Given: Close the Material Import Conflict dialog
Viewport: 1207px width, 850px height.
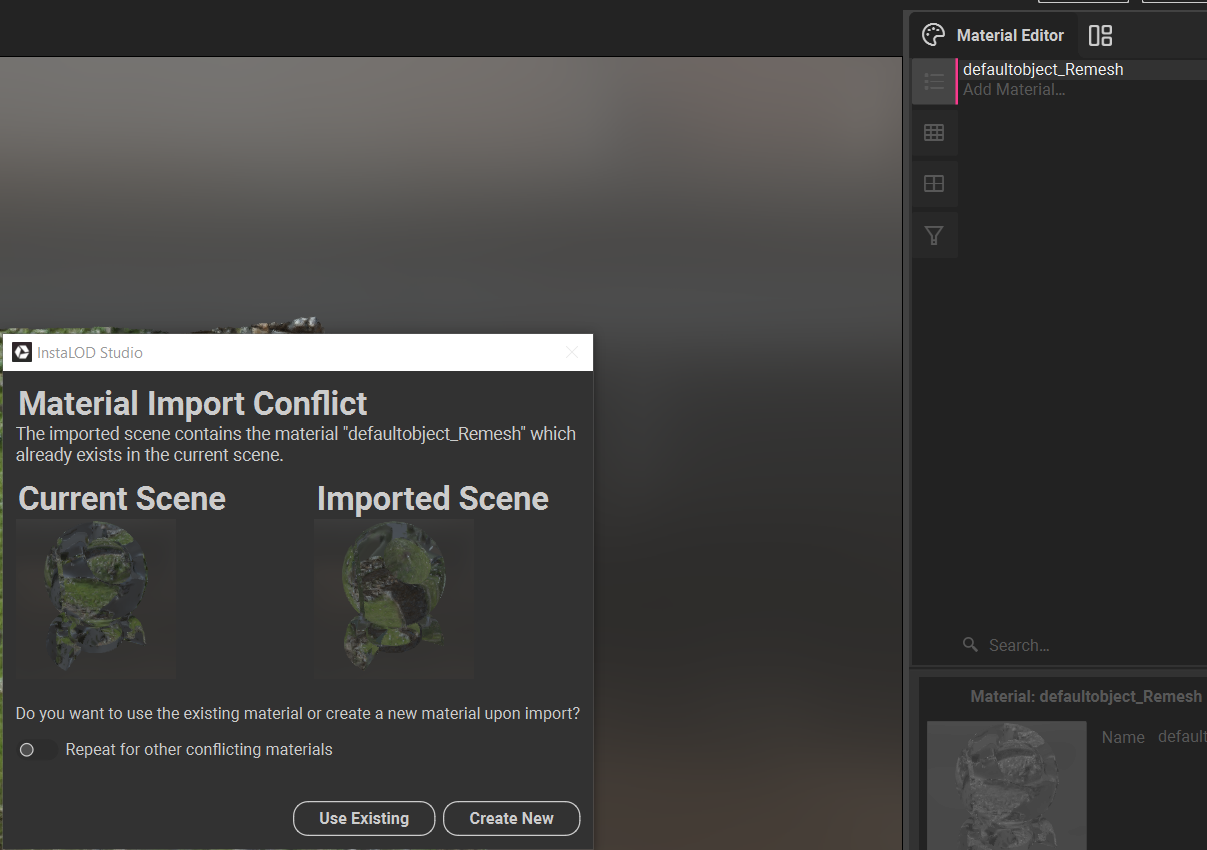Looking at the screenshot, I should point(572,352).
